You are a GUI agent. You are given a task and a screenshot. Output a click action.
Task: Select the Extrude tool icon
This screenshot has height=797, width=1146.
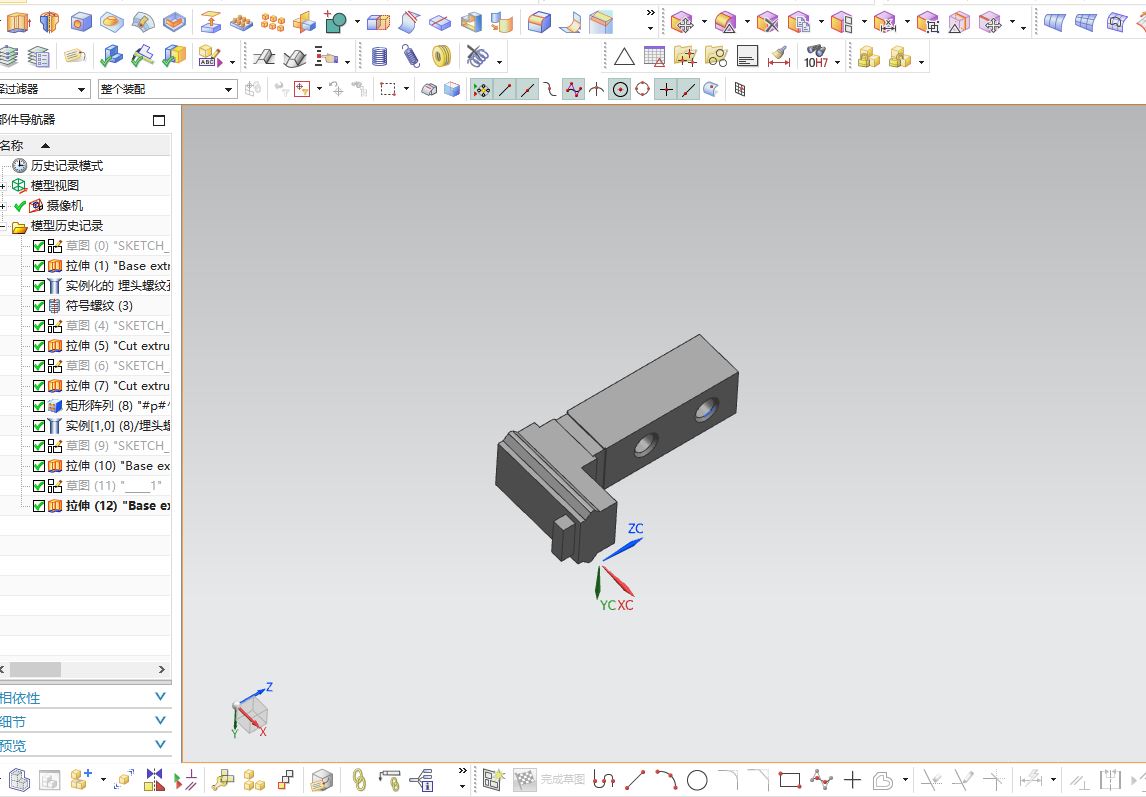pos(18,22)
